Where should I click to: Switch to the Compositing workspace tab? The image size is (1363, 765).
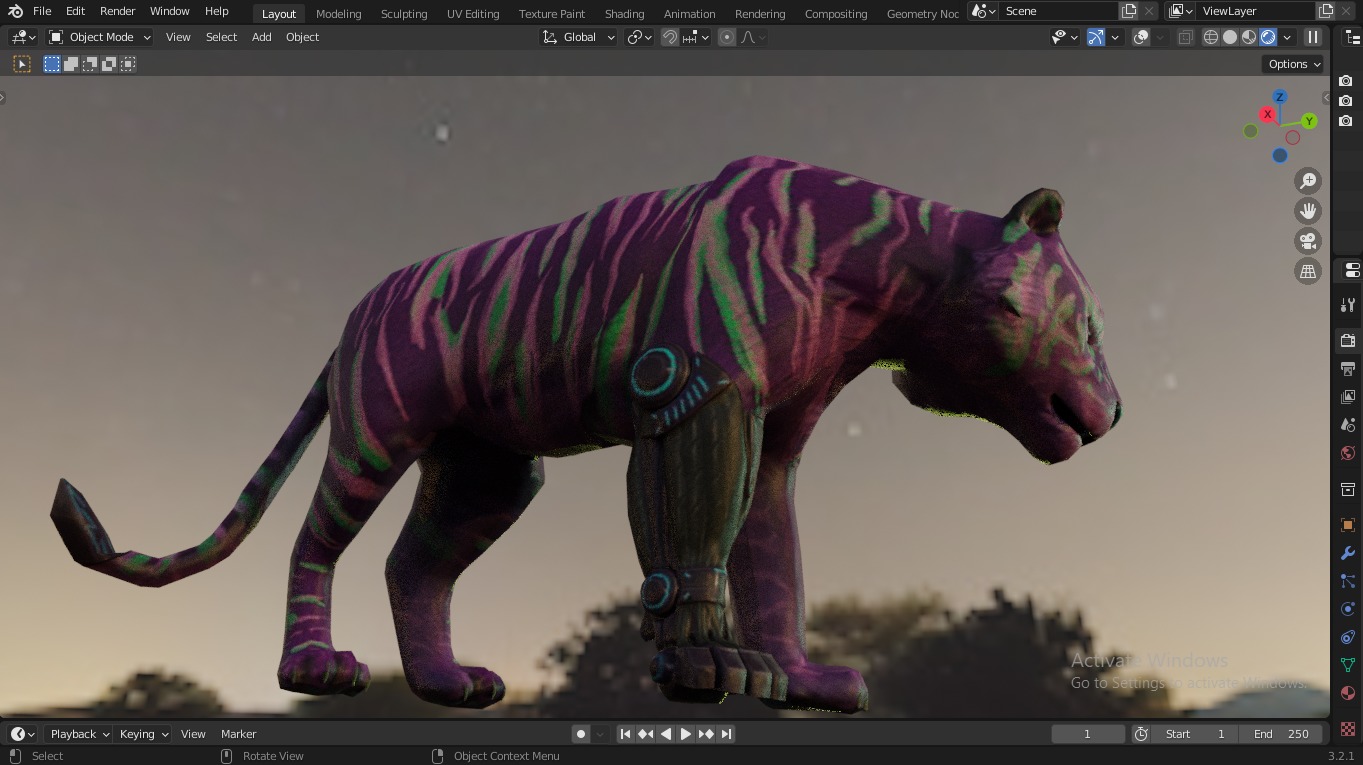836,14
